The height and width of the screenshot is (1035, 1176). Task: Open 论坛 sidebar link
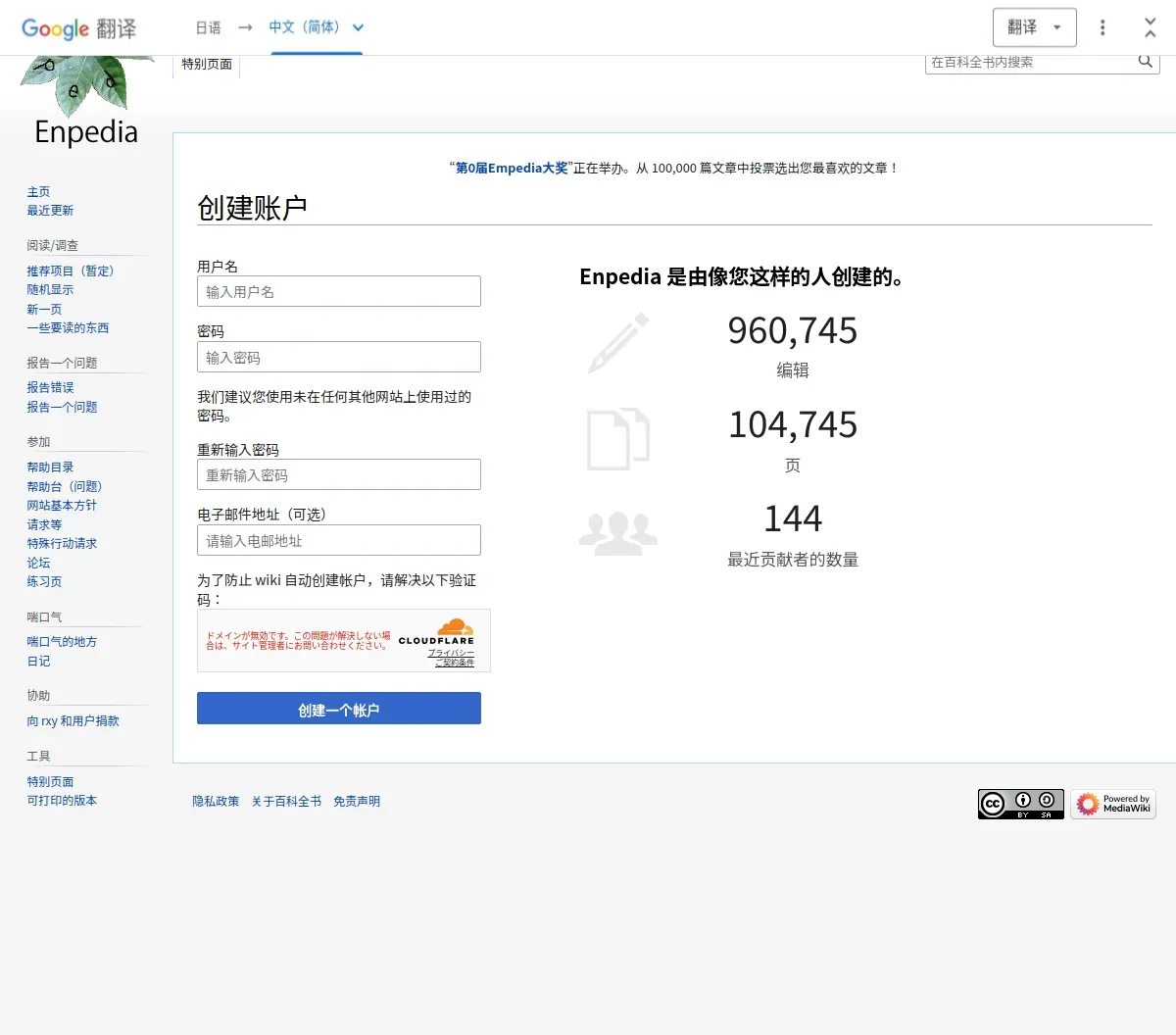coord(38,564)
